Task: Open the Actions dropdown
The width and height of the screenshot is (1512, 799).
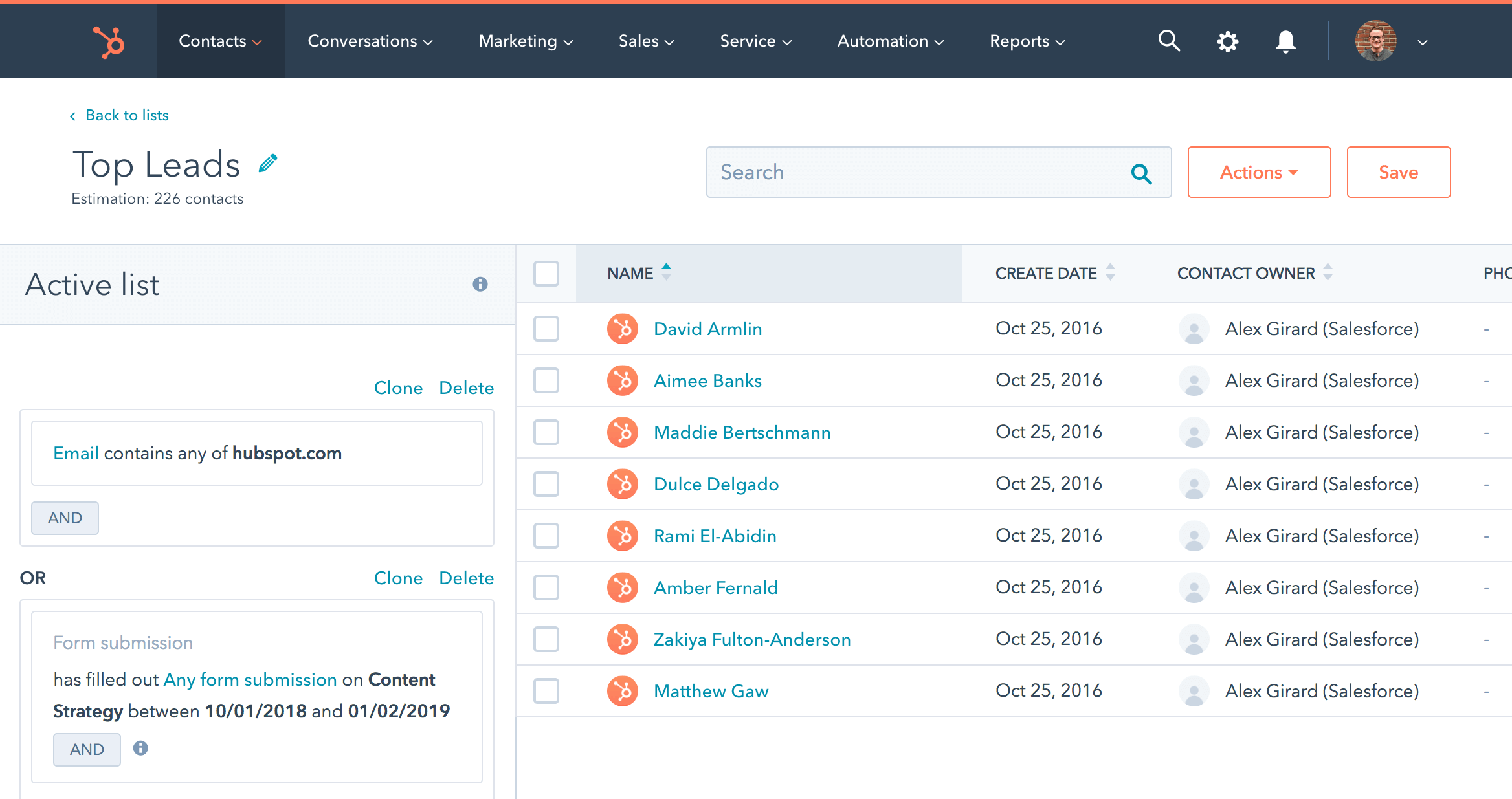Action: click(x=1259, y=172)
